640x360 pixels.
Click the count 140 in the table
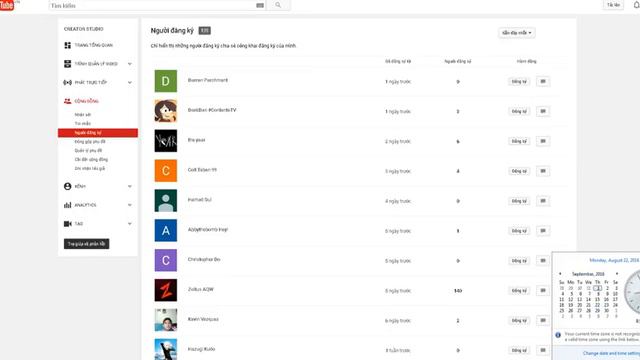[x=458, y=291]
